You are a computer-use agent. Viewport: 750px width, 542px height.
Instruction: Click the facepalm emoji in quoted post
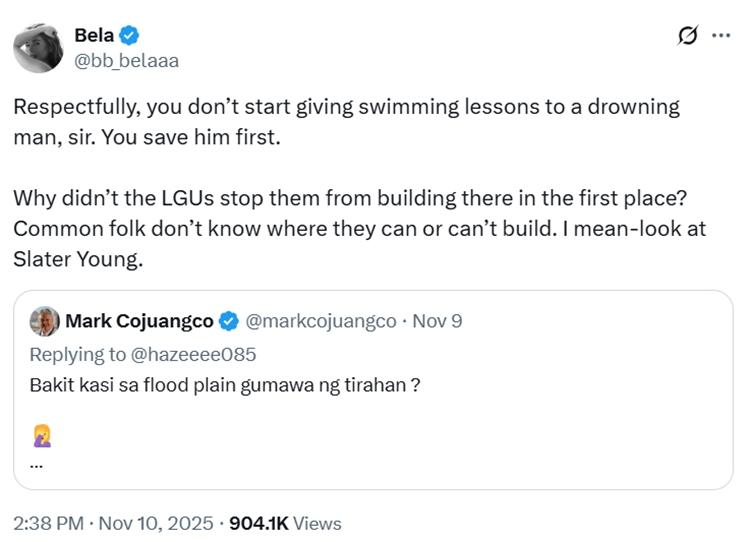[x=41, y=435]
